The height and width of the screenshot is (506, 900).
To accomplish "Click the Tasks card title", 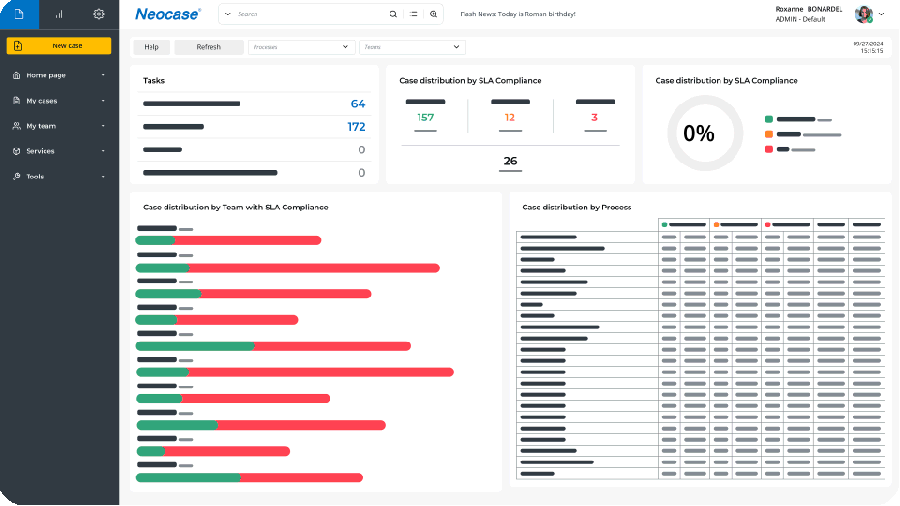I will coord(154,80).
